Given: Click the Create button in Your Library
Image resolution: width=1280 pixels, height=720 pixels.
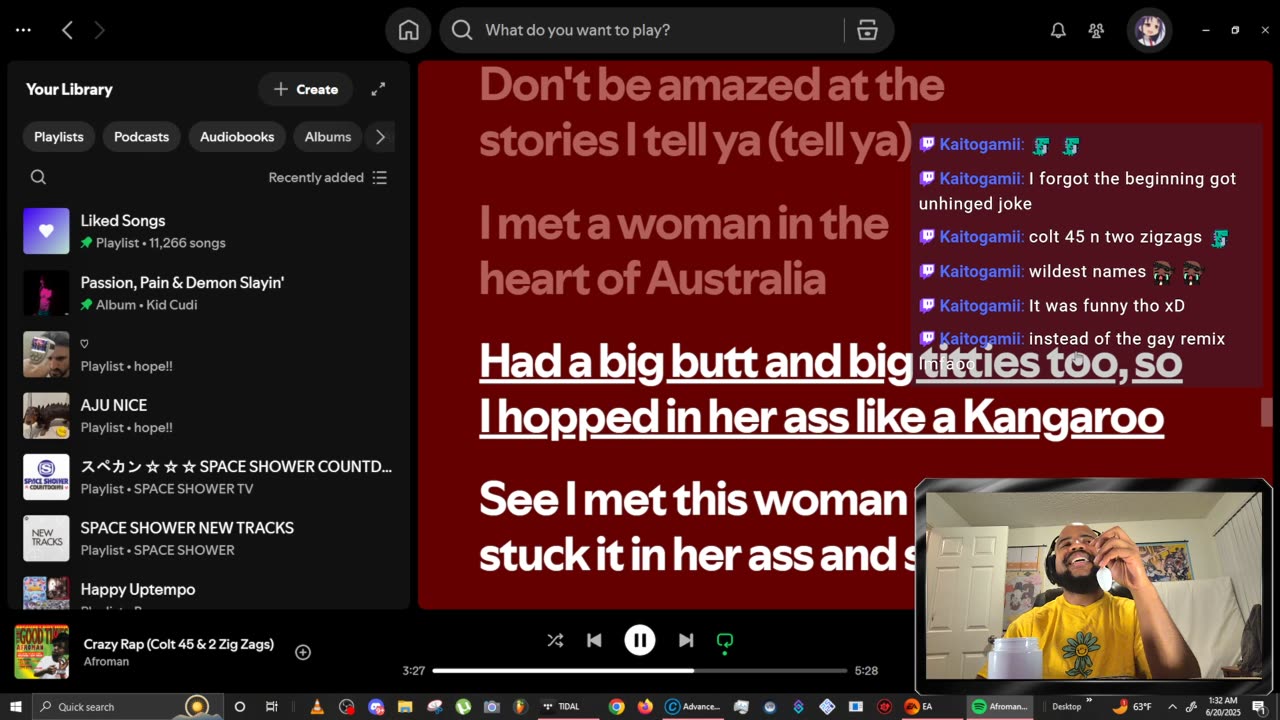Looking at the screenshot, I should [x=306, y=89].
